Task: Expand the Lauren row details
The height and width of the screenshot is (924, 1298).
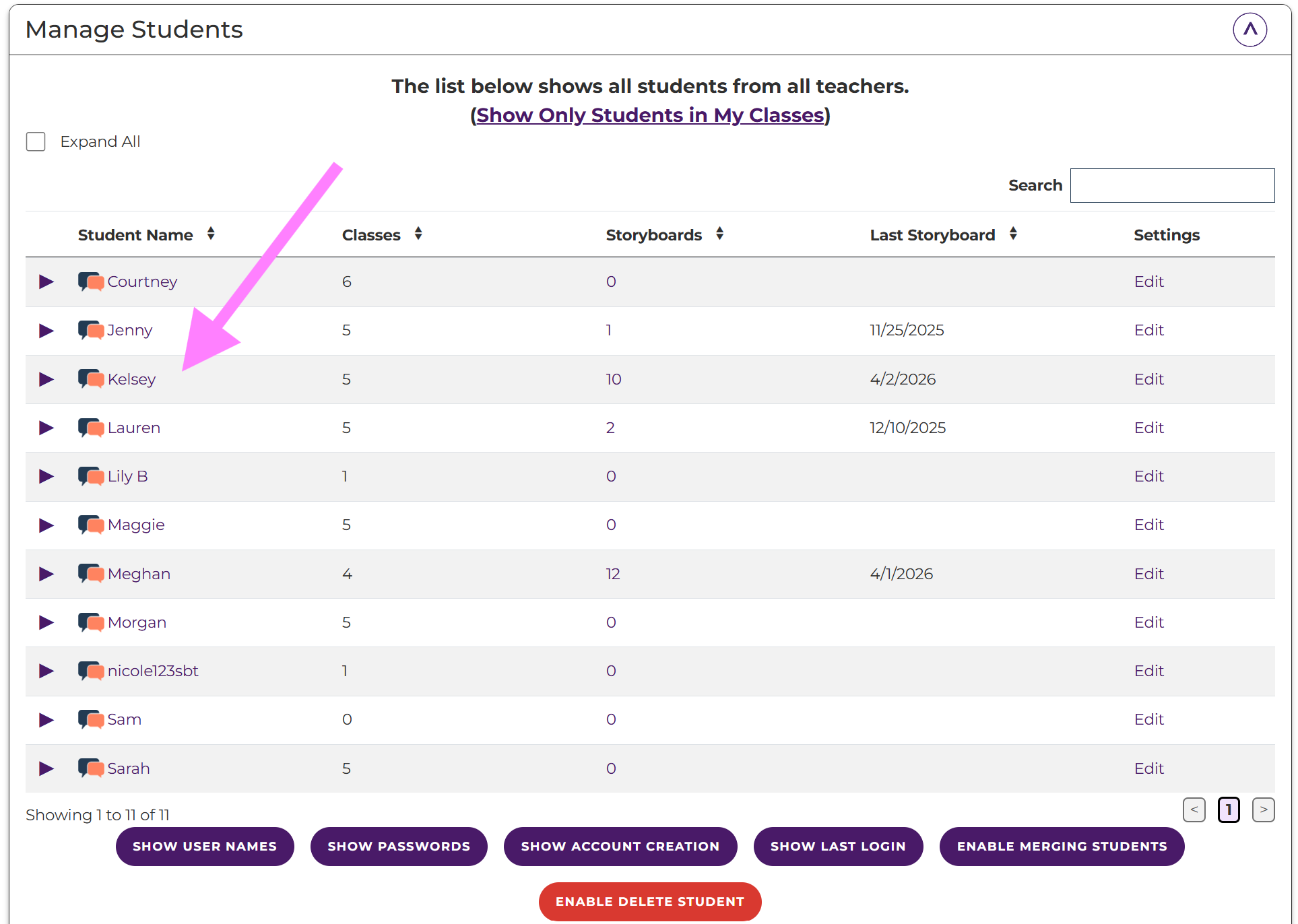Action: tap(46, 428)
